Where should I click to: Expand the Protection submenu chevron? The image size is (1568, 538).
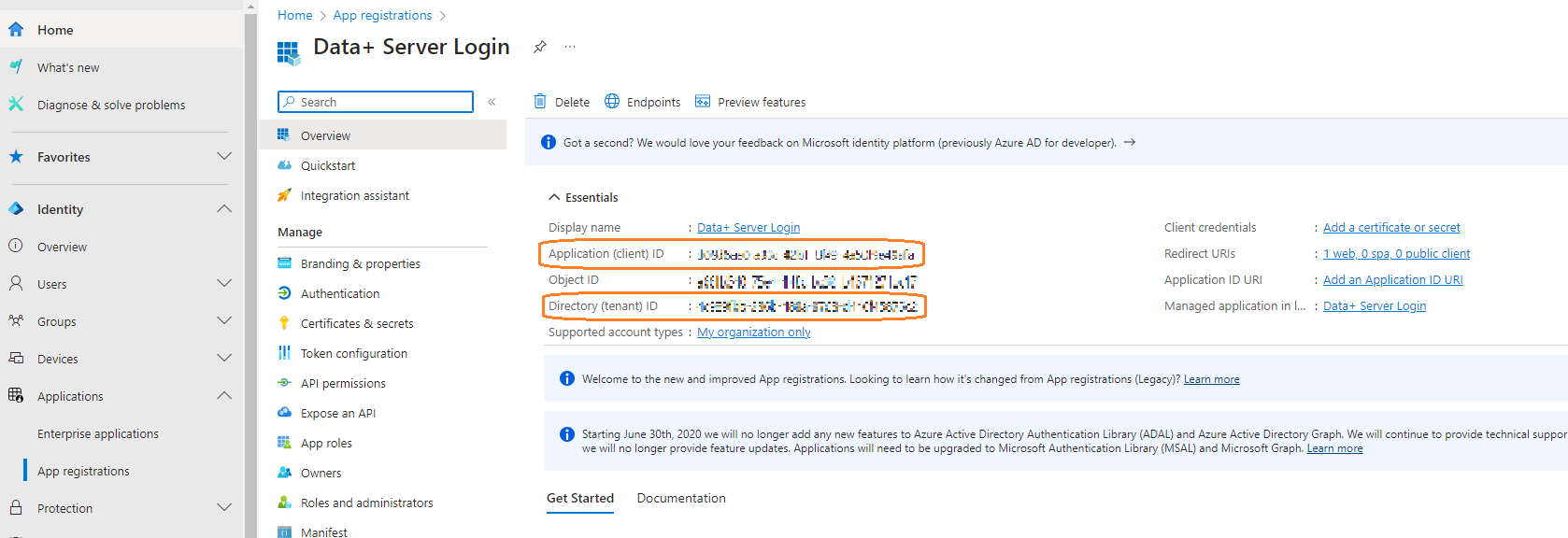click(x=224, y=507)
